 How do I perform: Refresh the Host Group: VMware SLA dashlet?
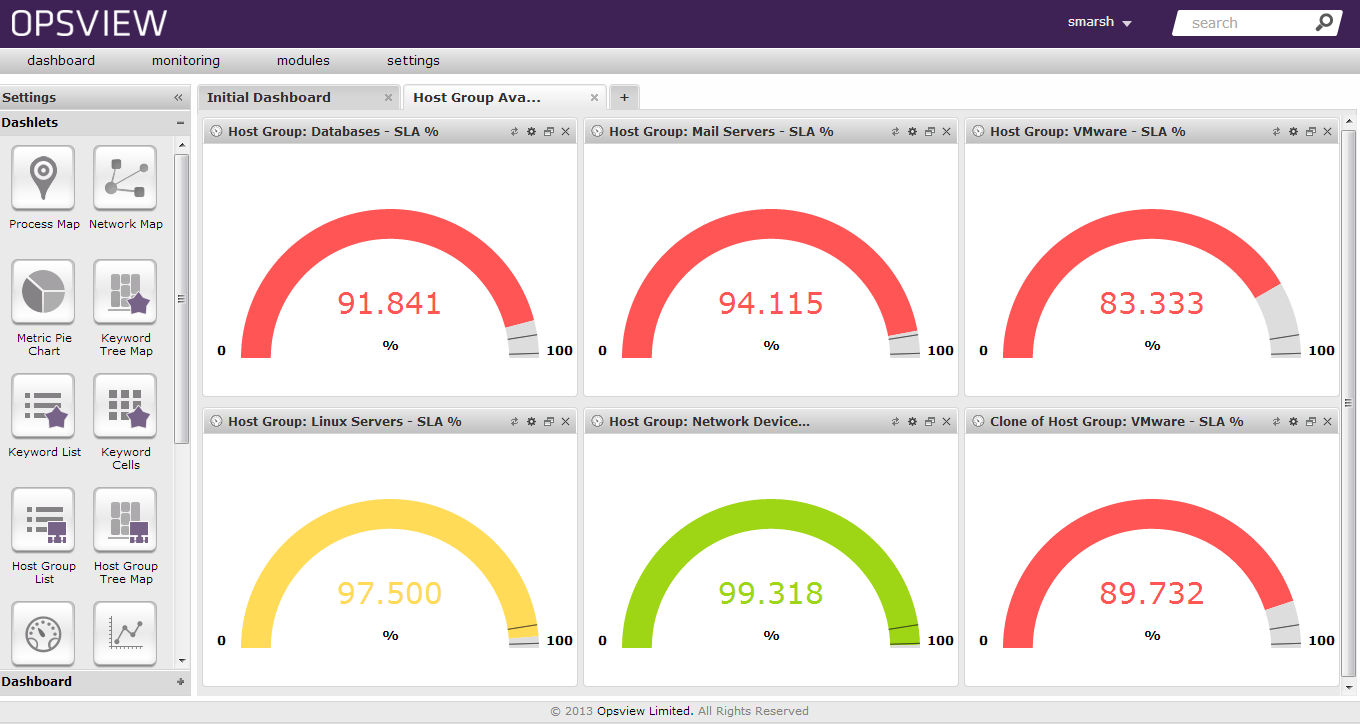[1277, 131]
